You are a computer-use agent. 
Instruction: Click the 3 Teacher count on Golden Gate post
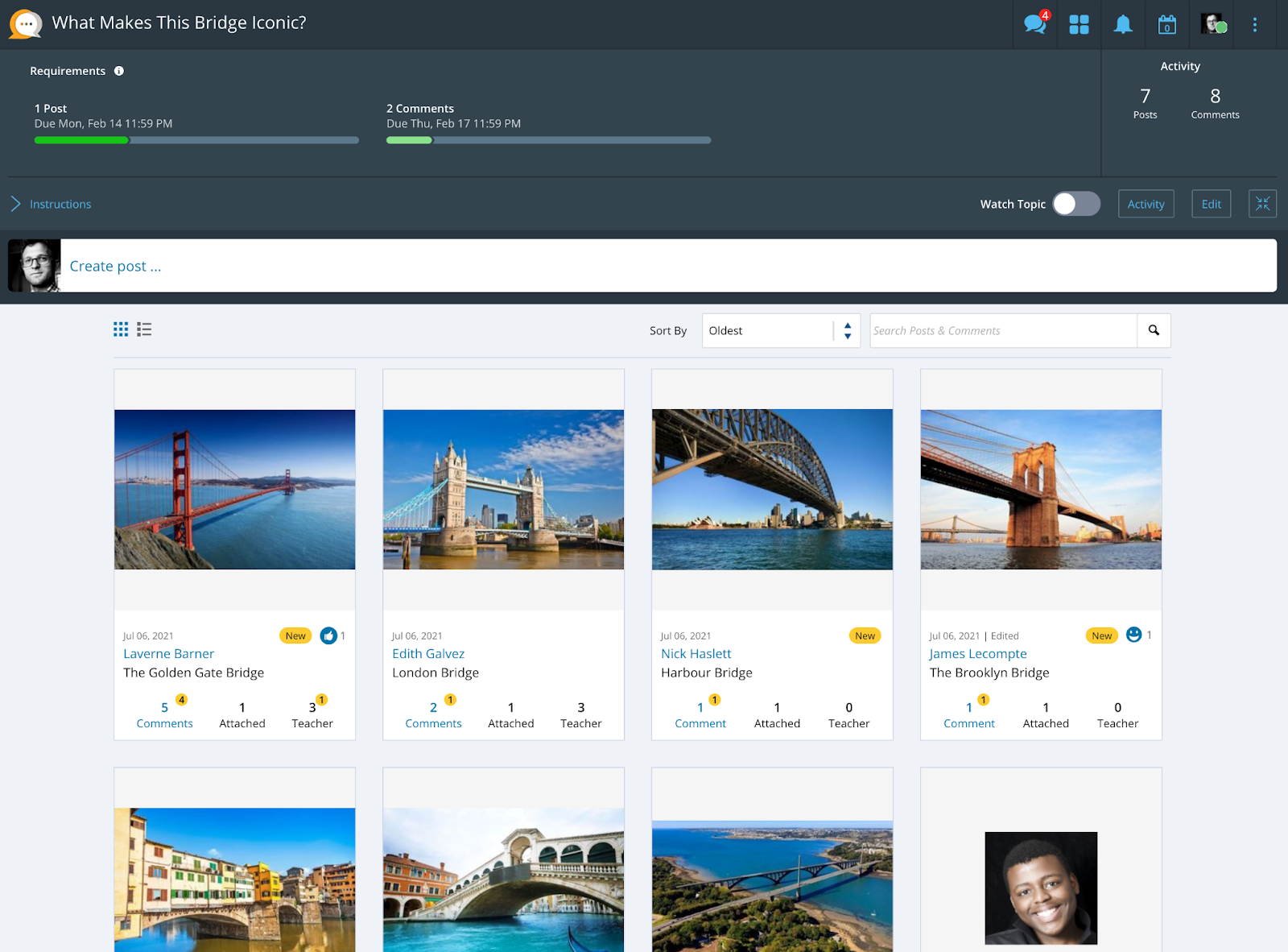click(312, 714)
